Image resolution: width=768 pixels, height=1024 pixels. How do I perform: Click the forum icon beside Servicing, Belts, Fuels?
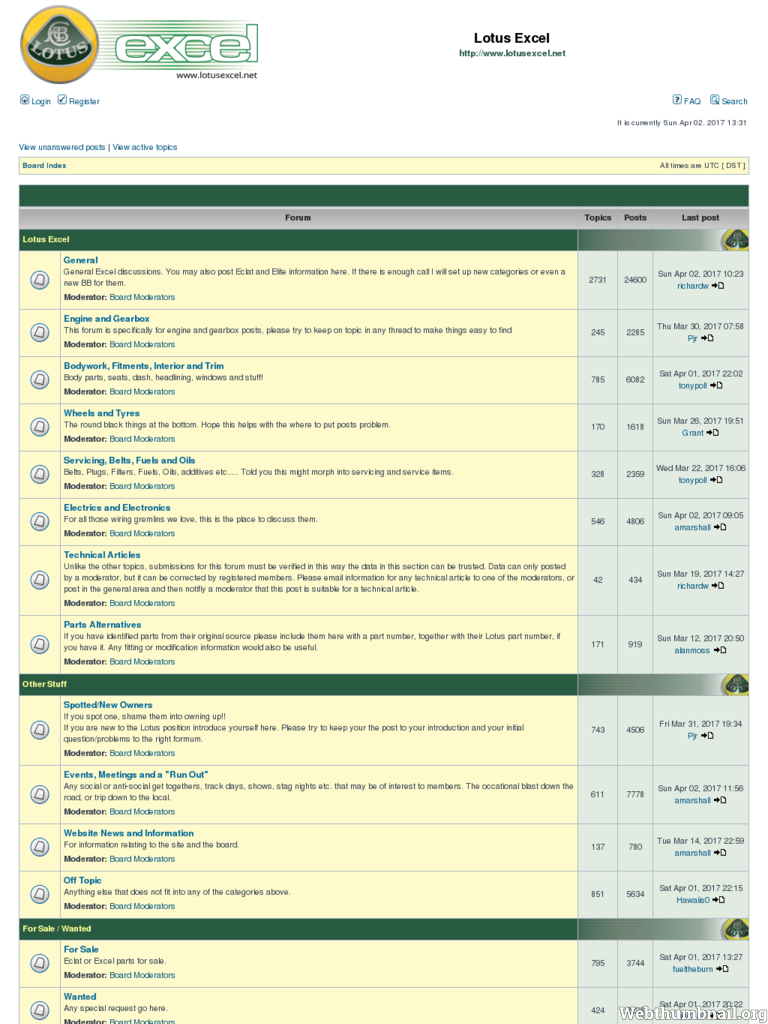click(40, 474)
